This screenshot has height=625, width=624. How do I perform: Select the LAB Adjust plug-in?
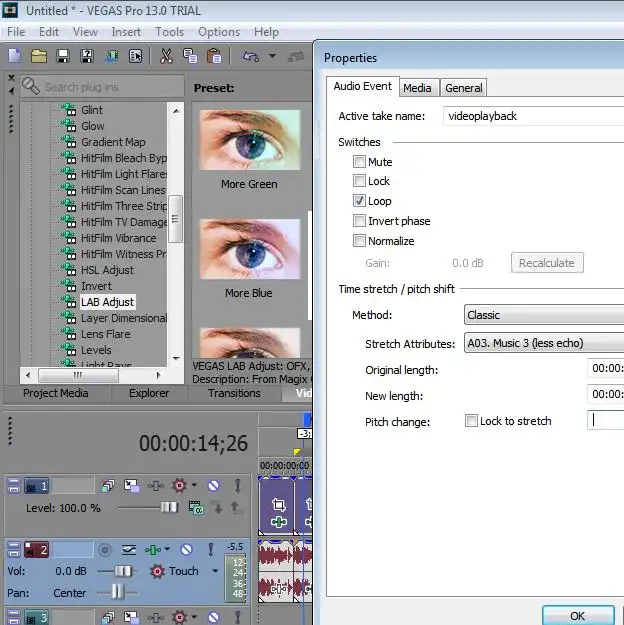click(x=107, y=302)
